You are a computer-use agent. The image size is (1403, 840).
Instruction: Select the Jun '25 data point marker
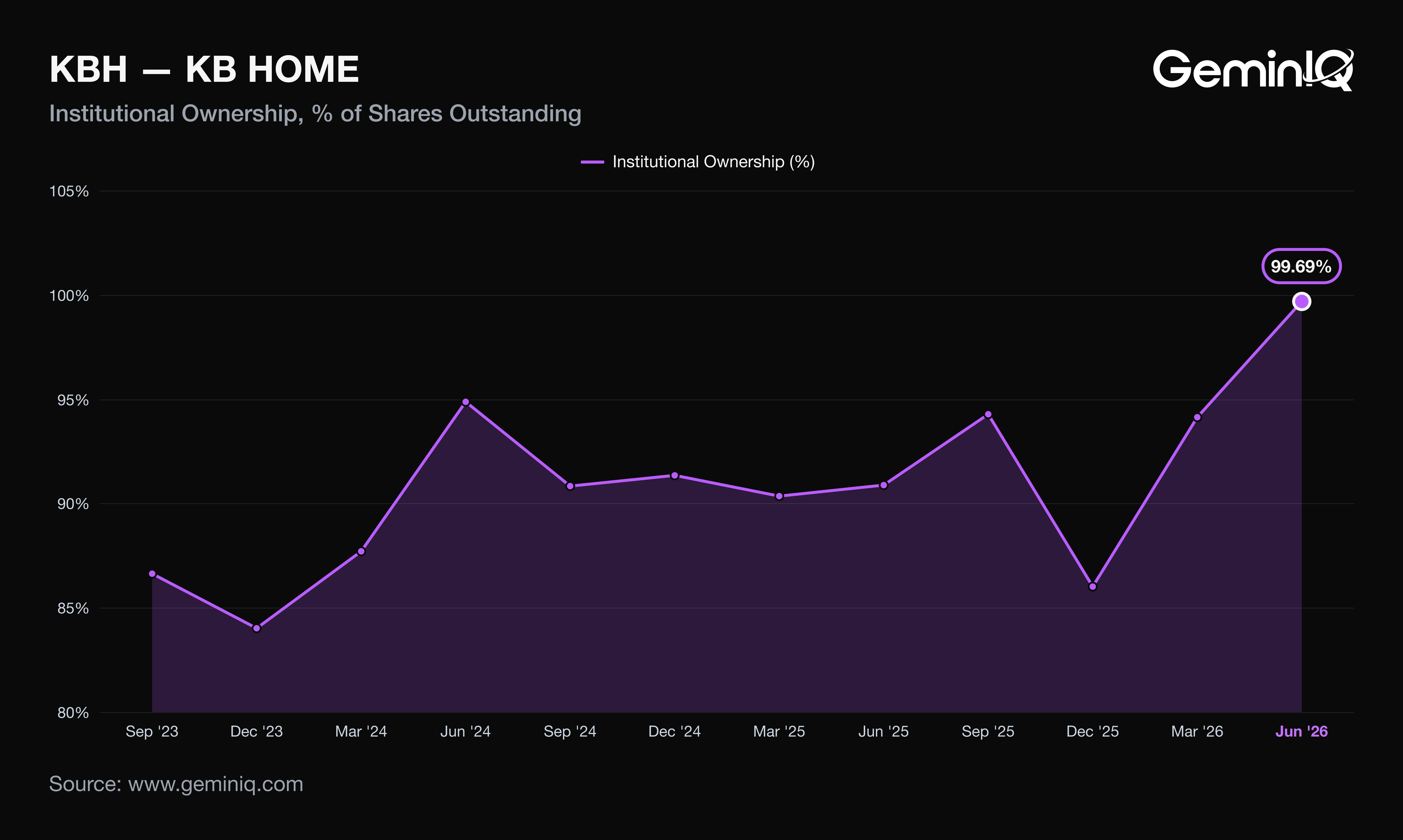[884, 485]
